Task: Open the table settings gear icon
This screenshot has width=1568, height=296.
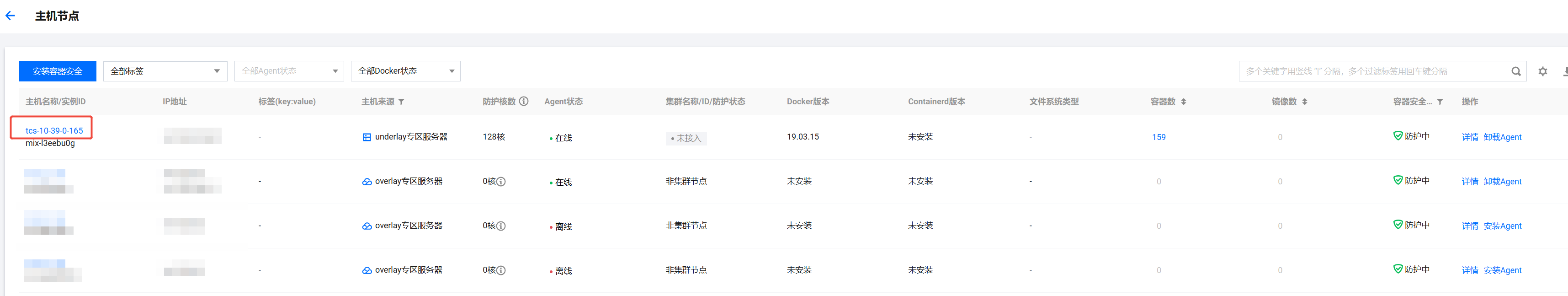Action: (1542, 71)
